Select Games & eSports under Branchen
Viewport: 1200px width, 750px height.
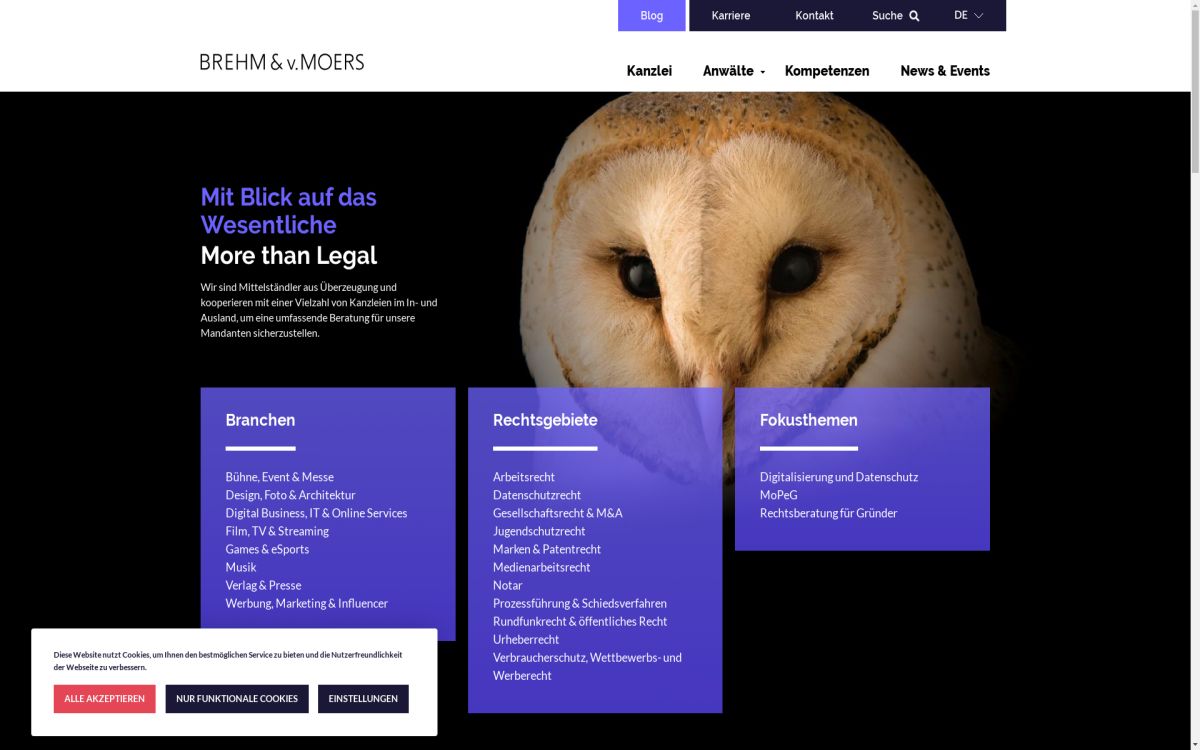[x=267, y=549]
